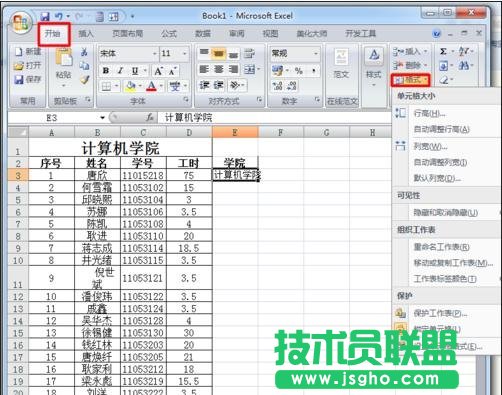Click the Sort & Filter icon
Viewport: 502px width, 395px height.
[x=464, y=51]
